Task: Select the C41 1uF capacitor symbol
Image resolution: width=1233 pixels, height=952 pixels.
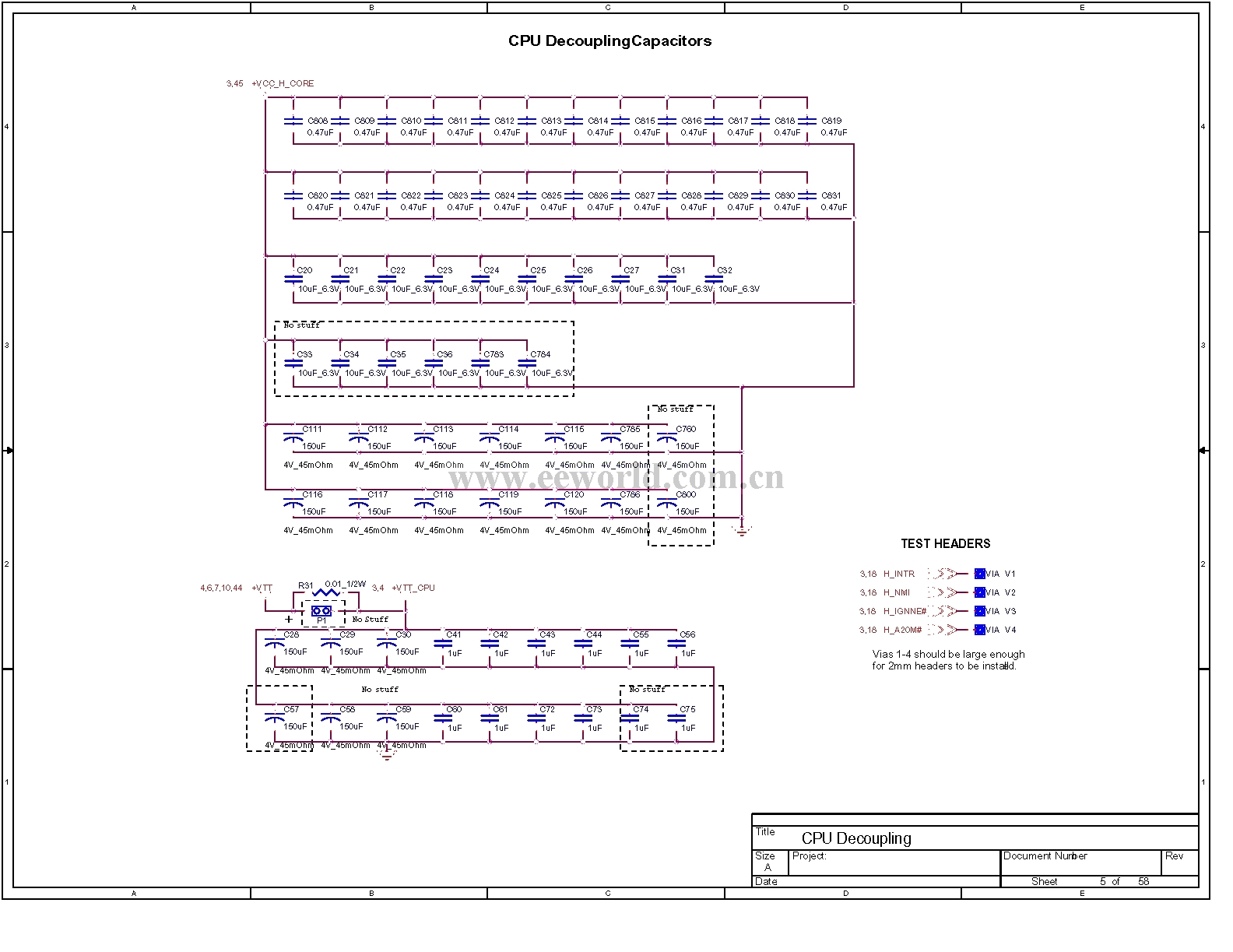Action: tap(443, 643)
